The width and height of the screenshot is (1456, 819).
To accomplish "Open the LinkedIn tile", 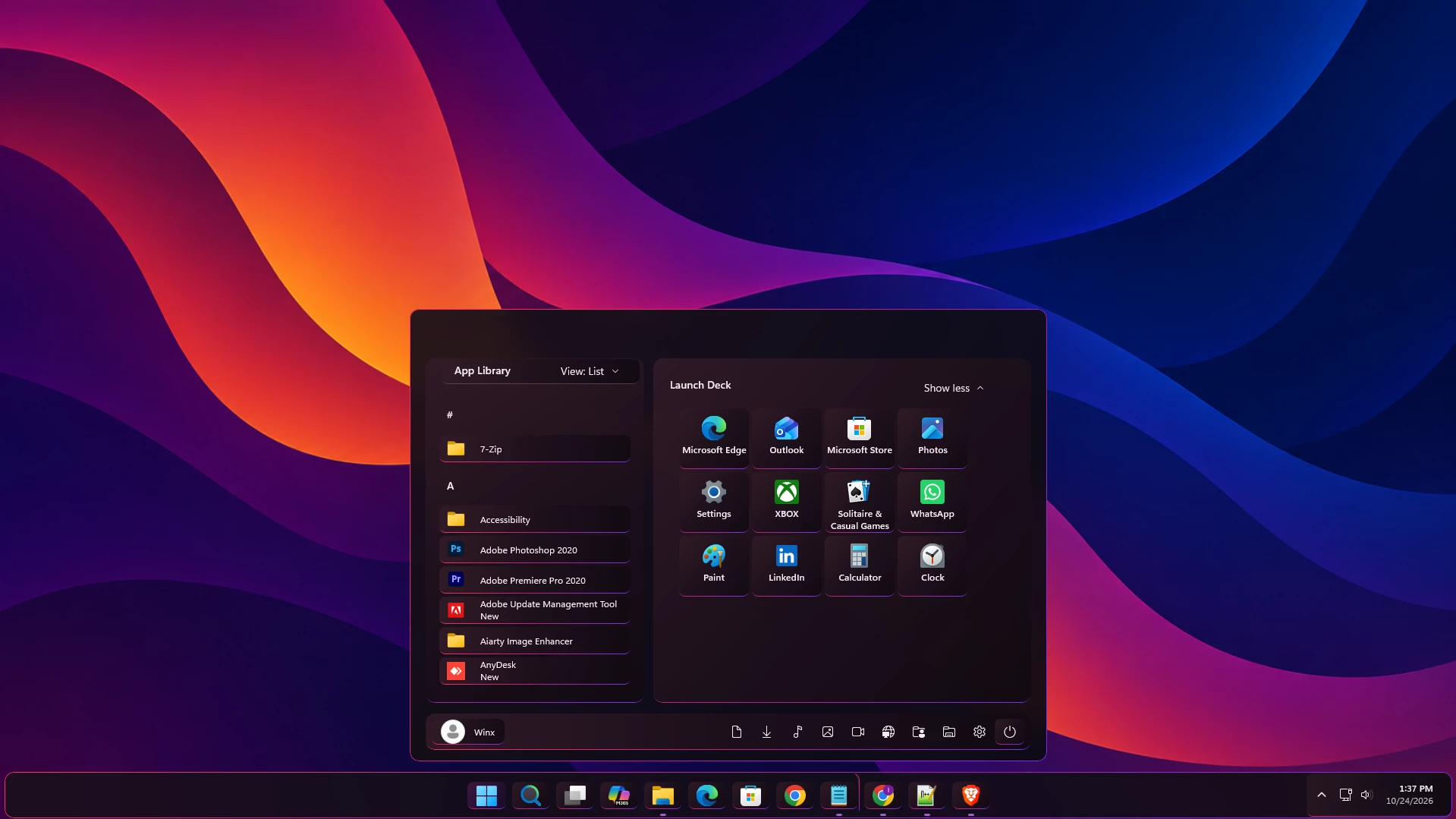I will click(x=787, y=565).
